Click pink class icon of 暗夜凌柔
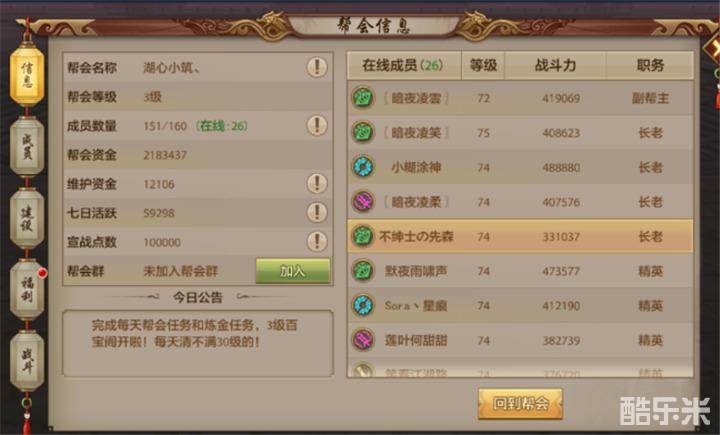The height and width of the screenshot is (435, 720). click(363, 202)
